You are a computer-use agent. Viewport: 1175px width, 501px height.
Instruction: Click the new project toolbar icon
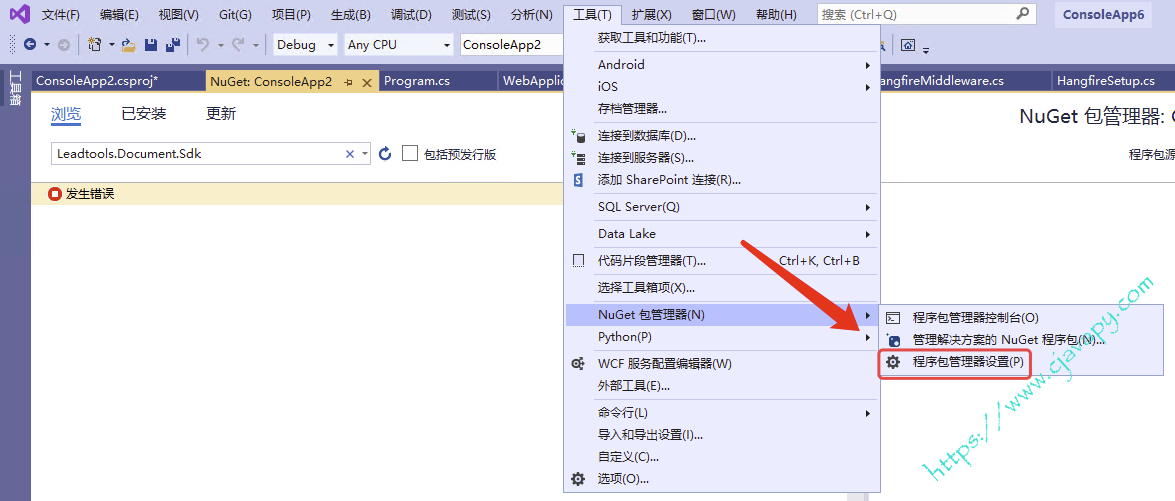point(95,45)
